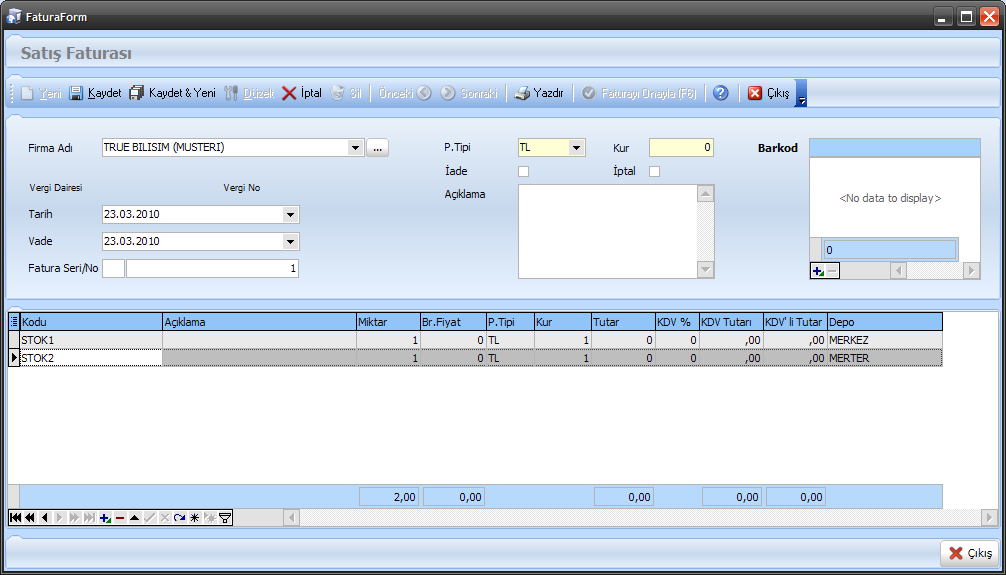Jump to first record in grid navigator
This screenshot has width=1006, height=575.
(15, 518)
